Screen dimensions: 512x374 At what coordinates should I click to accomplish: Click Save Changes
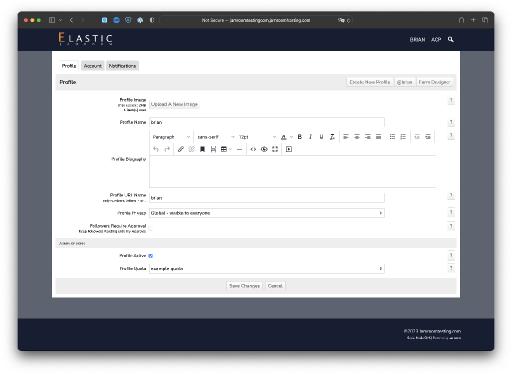(x=244, y=286)
